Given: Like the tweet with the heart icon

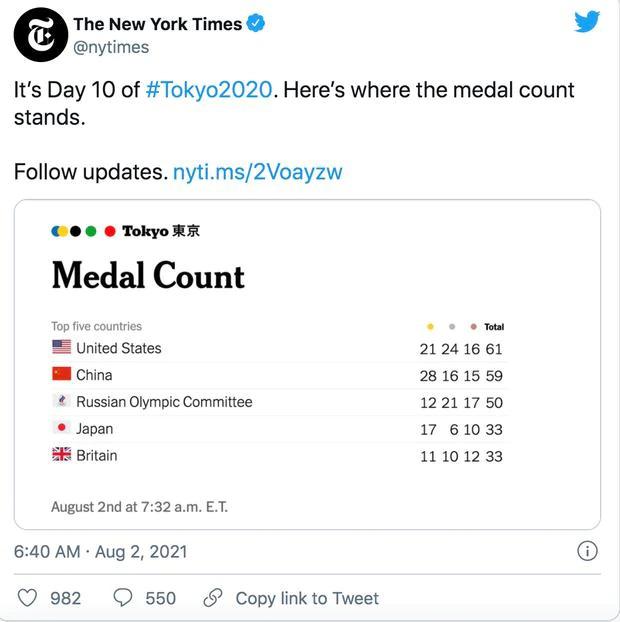Looking at the screenshot, I should pyautogui.click(x=29, y=598).
